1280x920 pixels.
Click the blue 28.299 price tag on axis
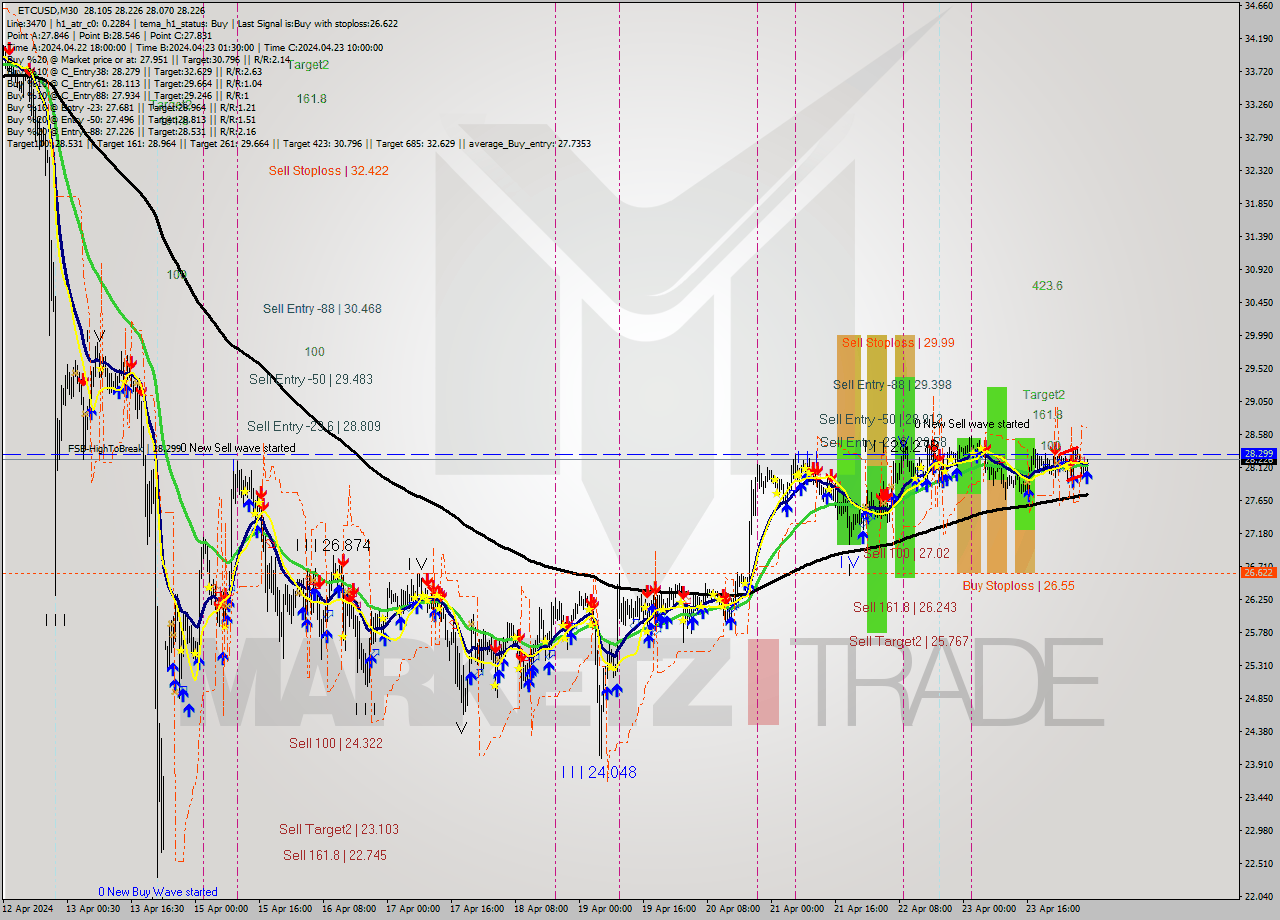[x=1258, y=454]
